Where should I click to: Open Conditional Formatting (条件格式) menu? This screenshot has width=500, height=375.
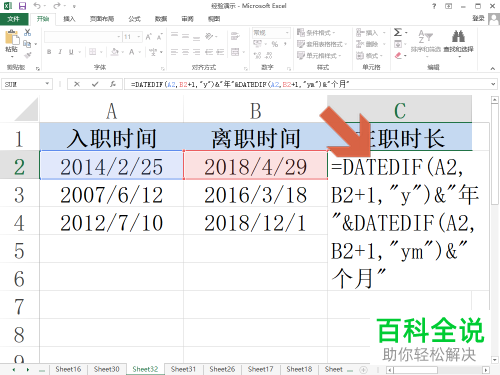point(316,33)
